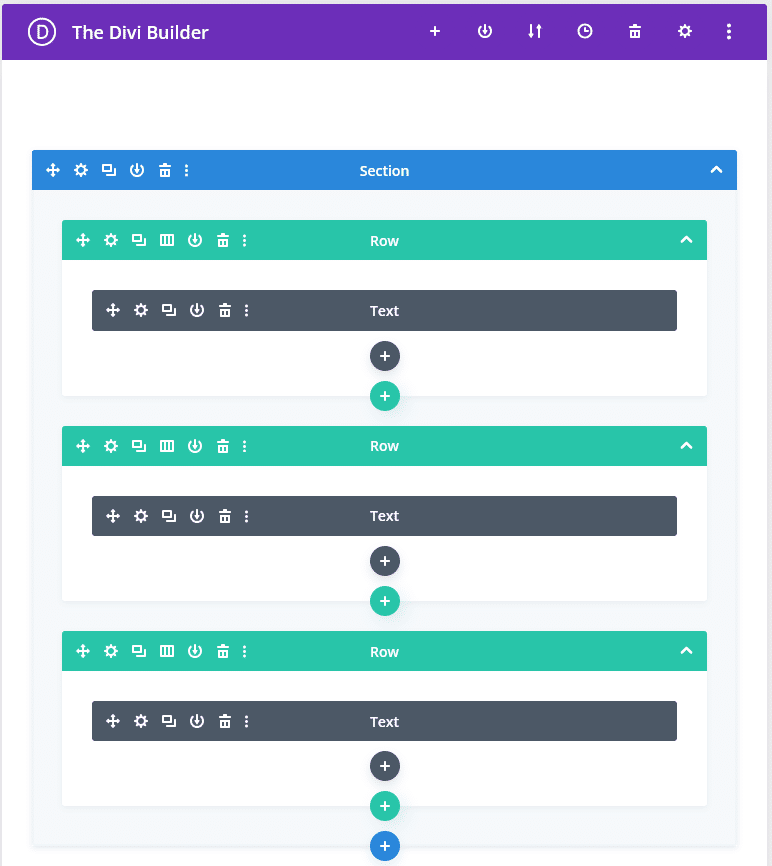Open the Divi Builder logo circle

[x=41, y=31]
